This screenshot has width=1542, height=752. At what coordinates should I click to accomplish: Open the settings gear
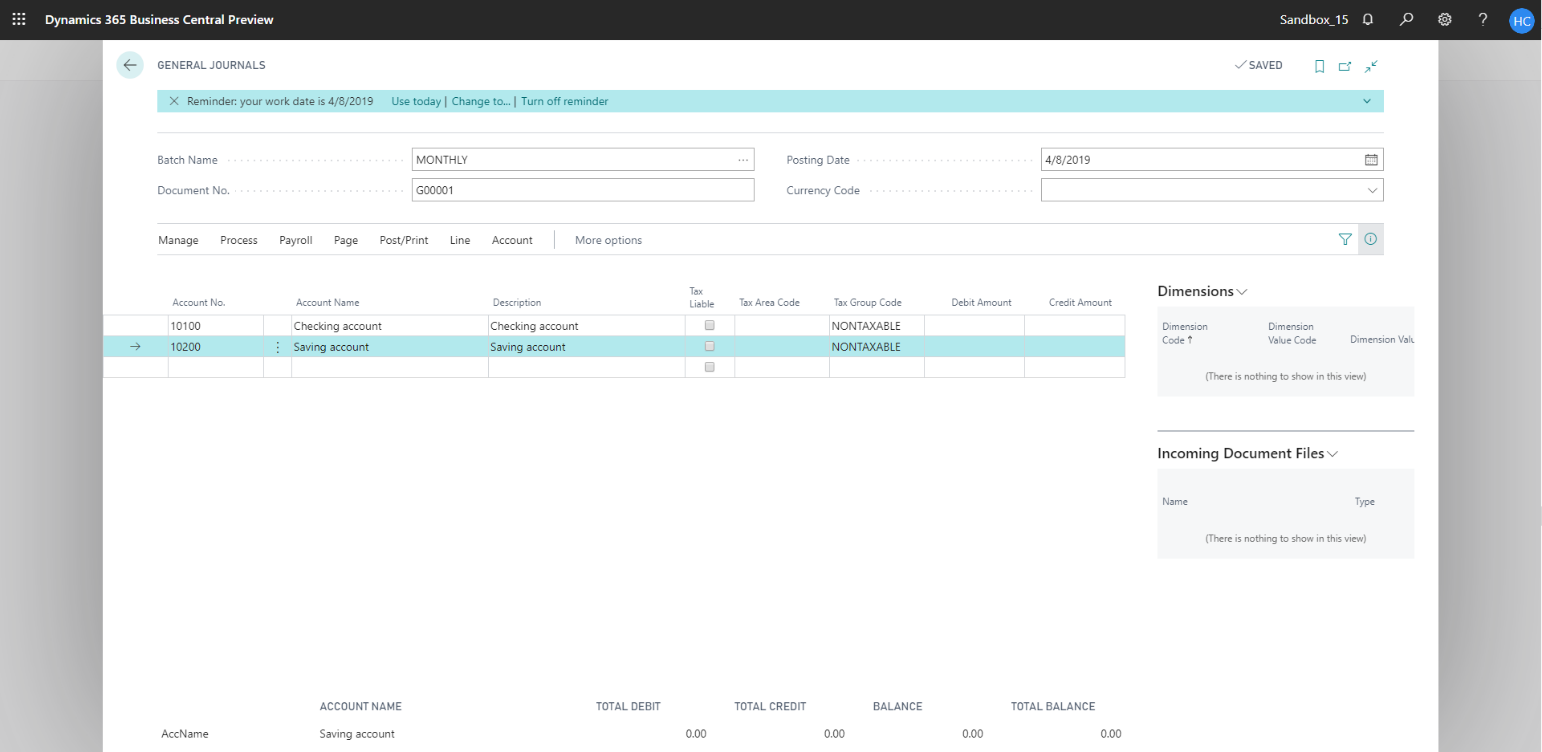[1445, 19]
